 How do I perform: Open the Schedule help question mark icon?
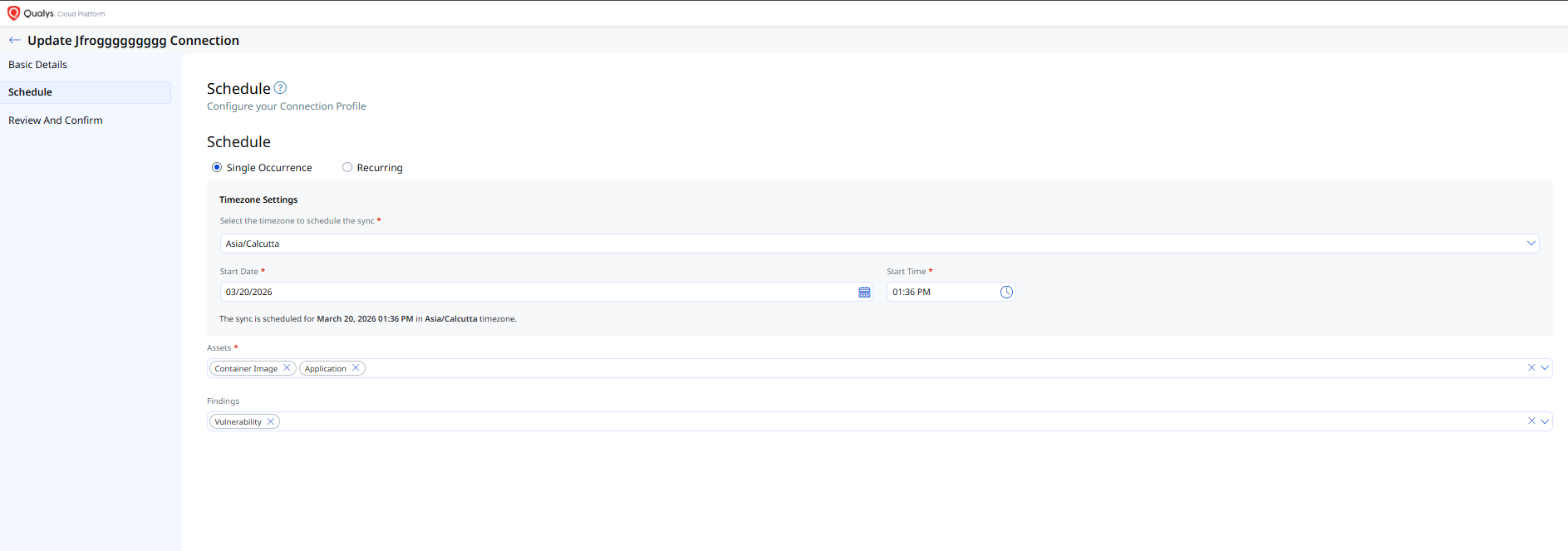(x=280, y=88)
